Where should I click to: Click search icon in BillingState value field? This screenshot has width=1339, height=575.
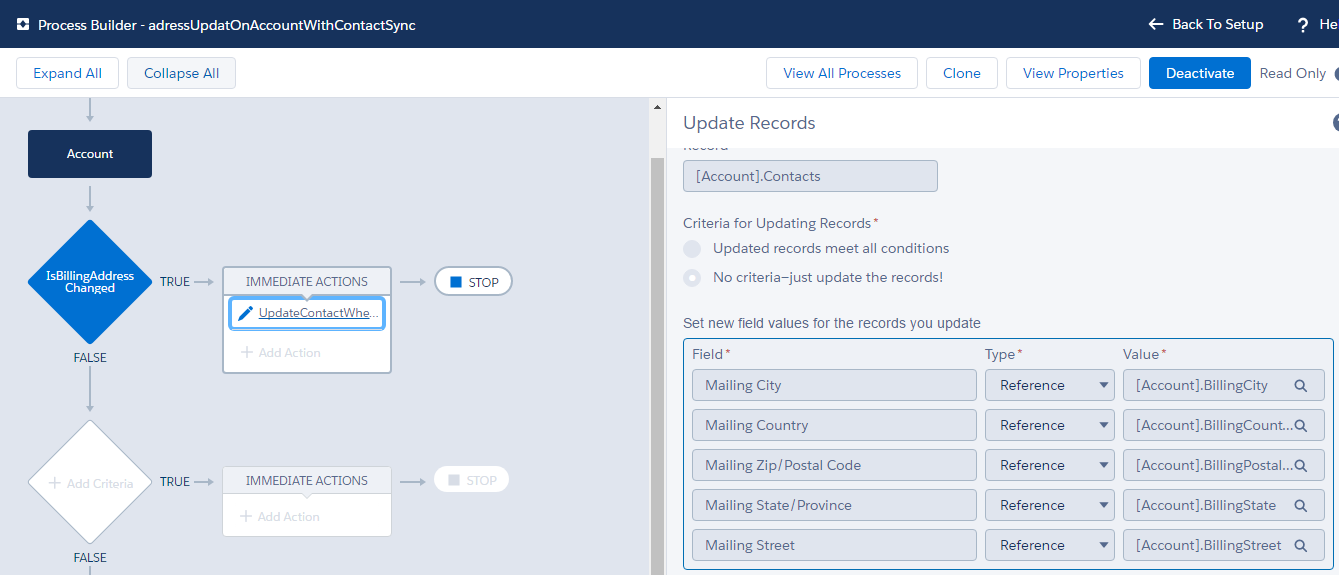pos(1301,505)
